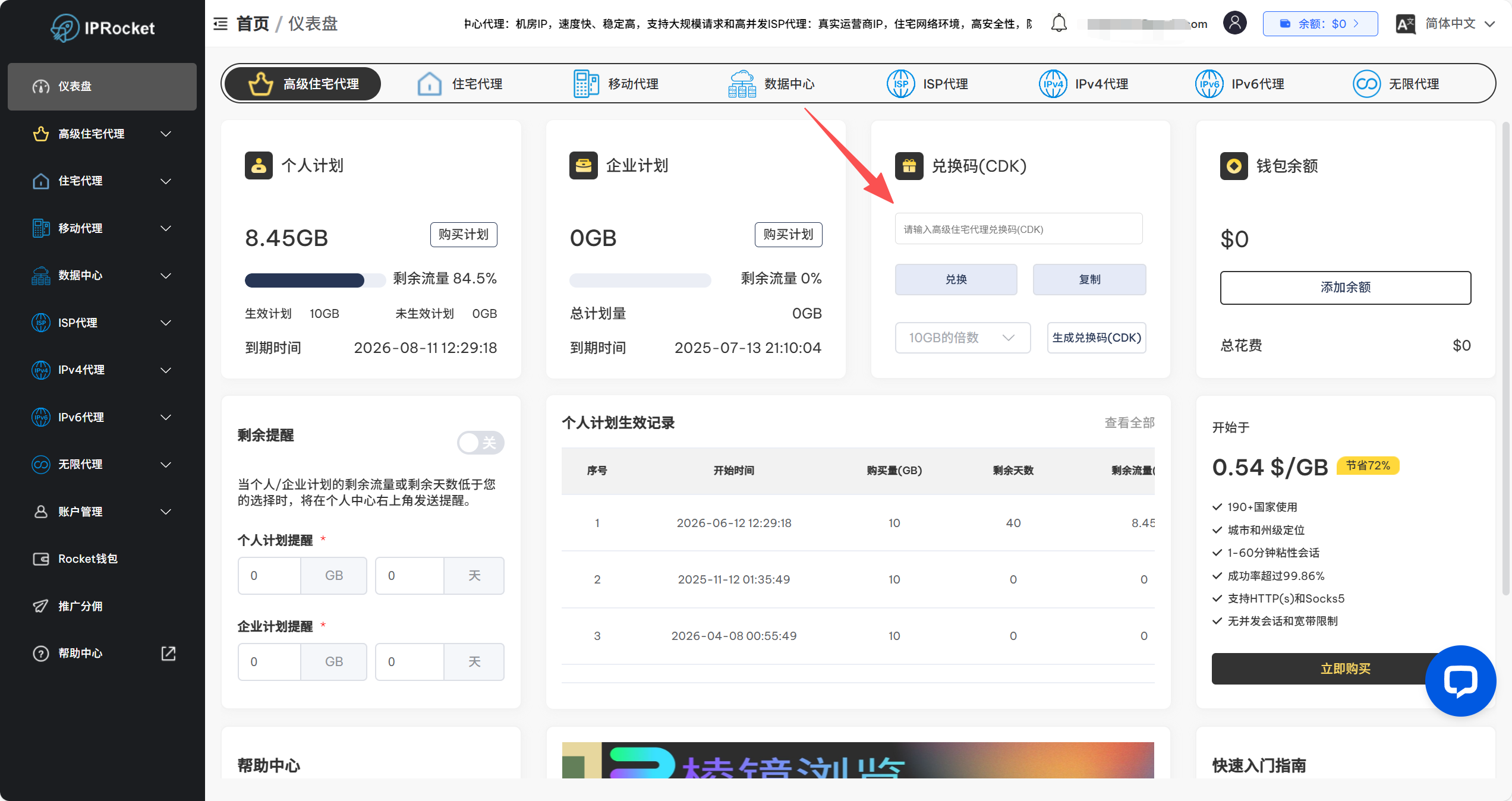
Task: Click the 复制 copy button
Action: click(1089, 279)
